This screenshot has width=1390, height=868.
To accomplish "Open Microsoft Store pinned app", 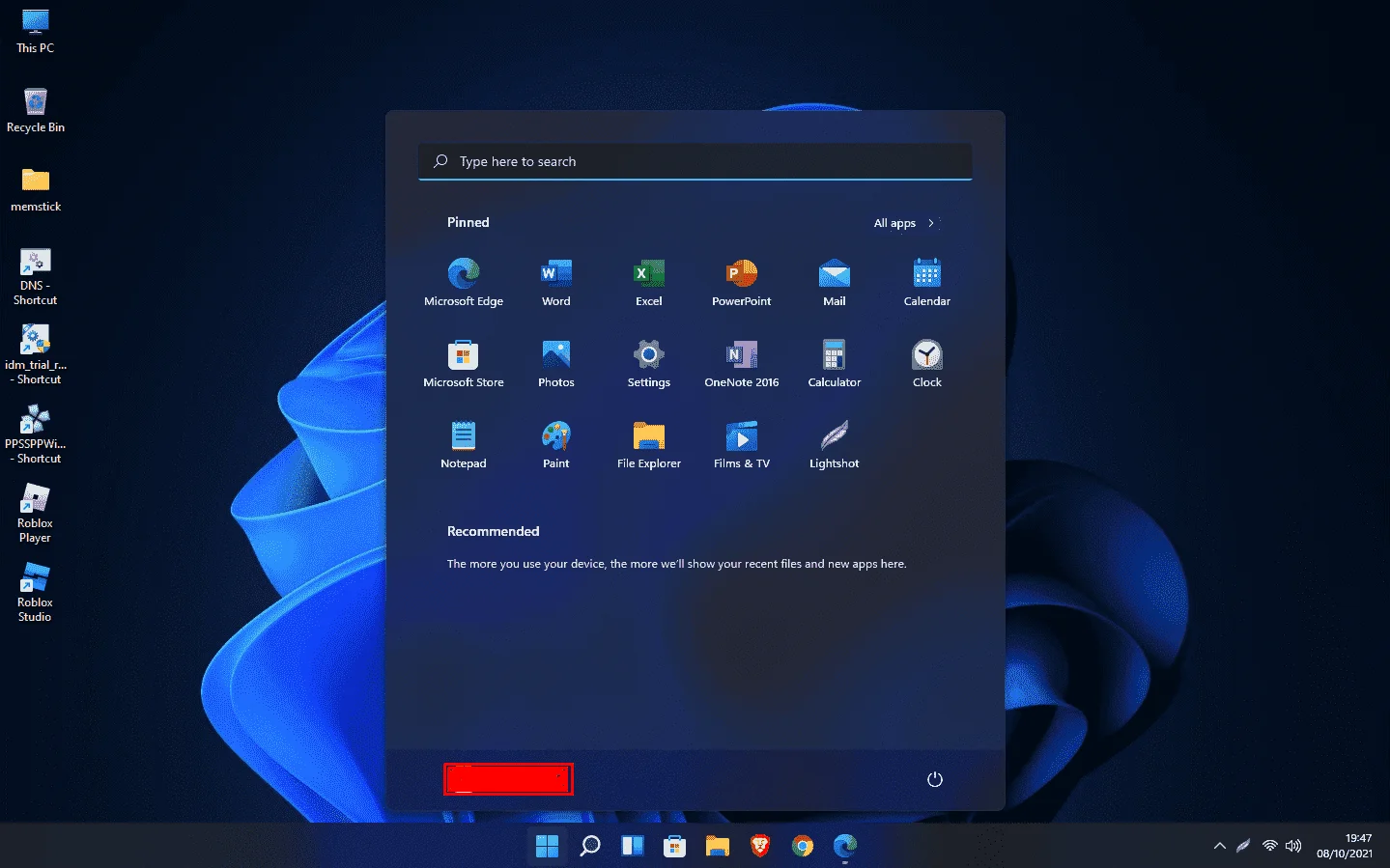I will [x=464, y=363].
